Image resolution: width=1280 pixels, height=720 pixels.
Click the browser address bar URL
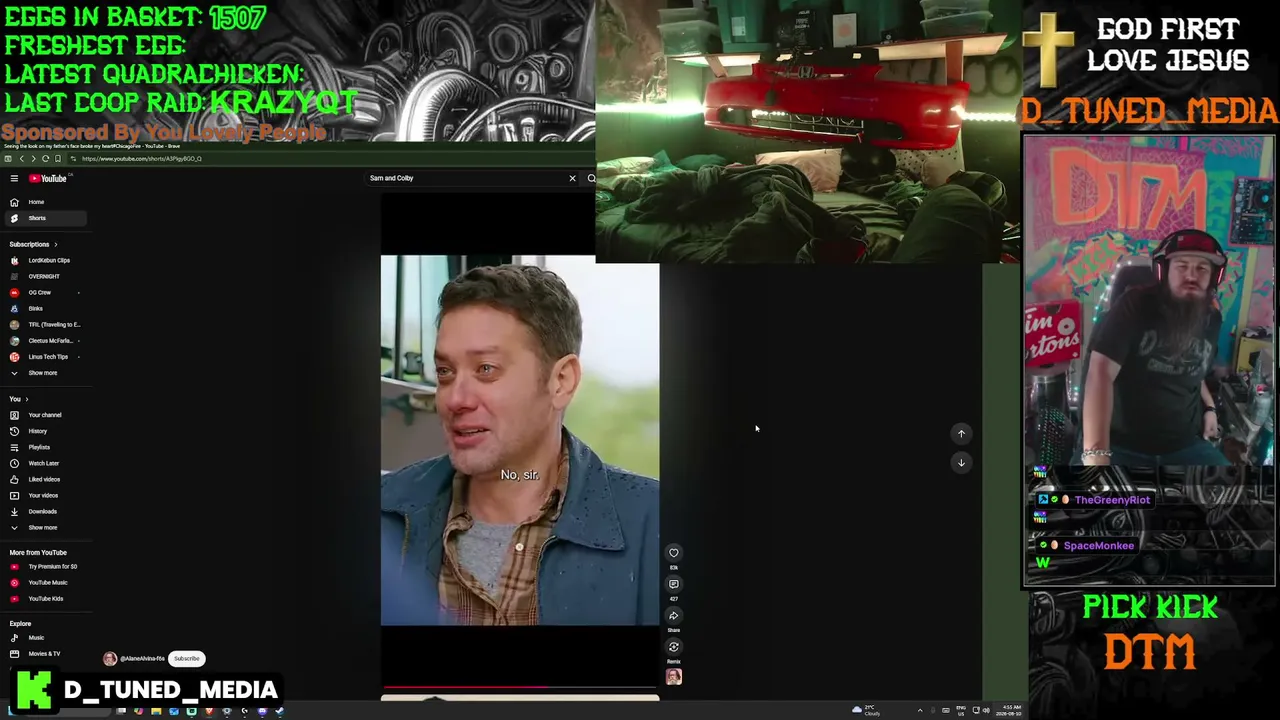tap(141, 159)
